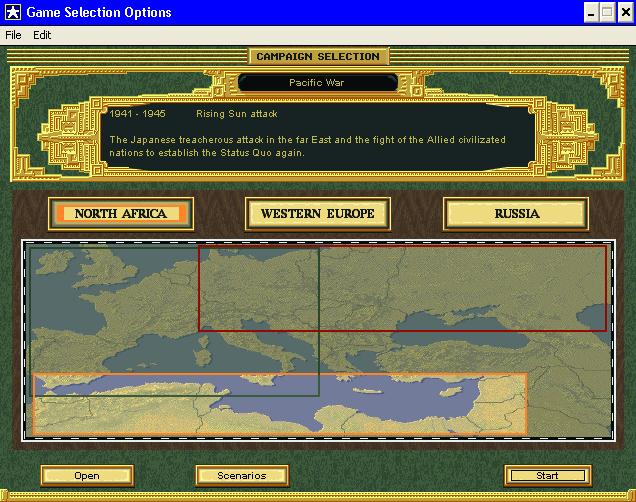Click the campaign description text about the Japanese attack
The height and width of the screenshot is (502, 636).
pos(307,146)
